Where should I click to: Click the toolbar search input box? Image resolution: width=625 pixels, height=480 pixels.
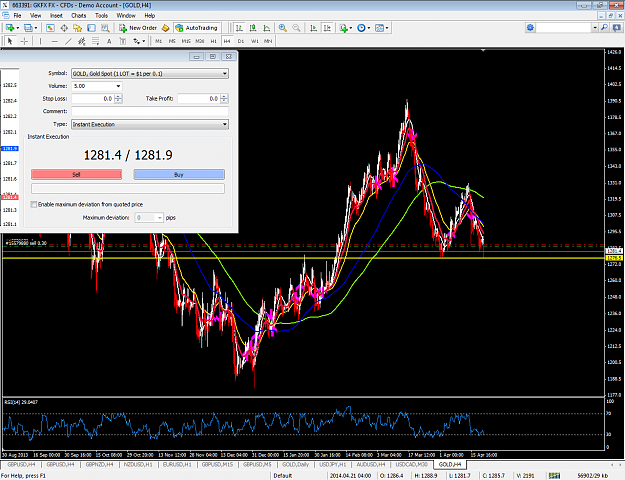pyautogui.click(x=564, y=28)
